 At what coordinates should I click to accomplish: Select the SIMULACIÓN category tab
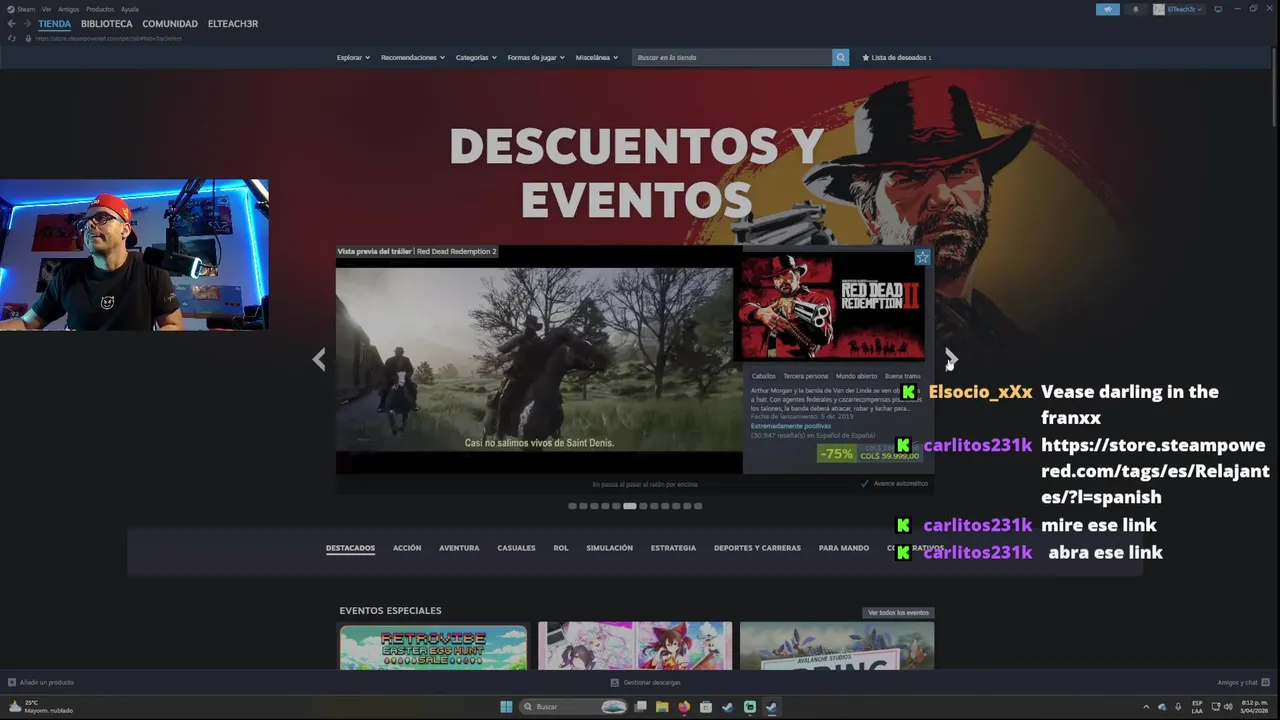pos(609,548)
